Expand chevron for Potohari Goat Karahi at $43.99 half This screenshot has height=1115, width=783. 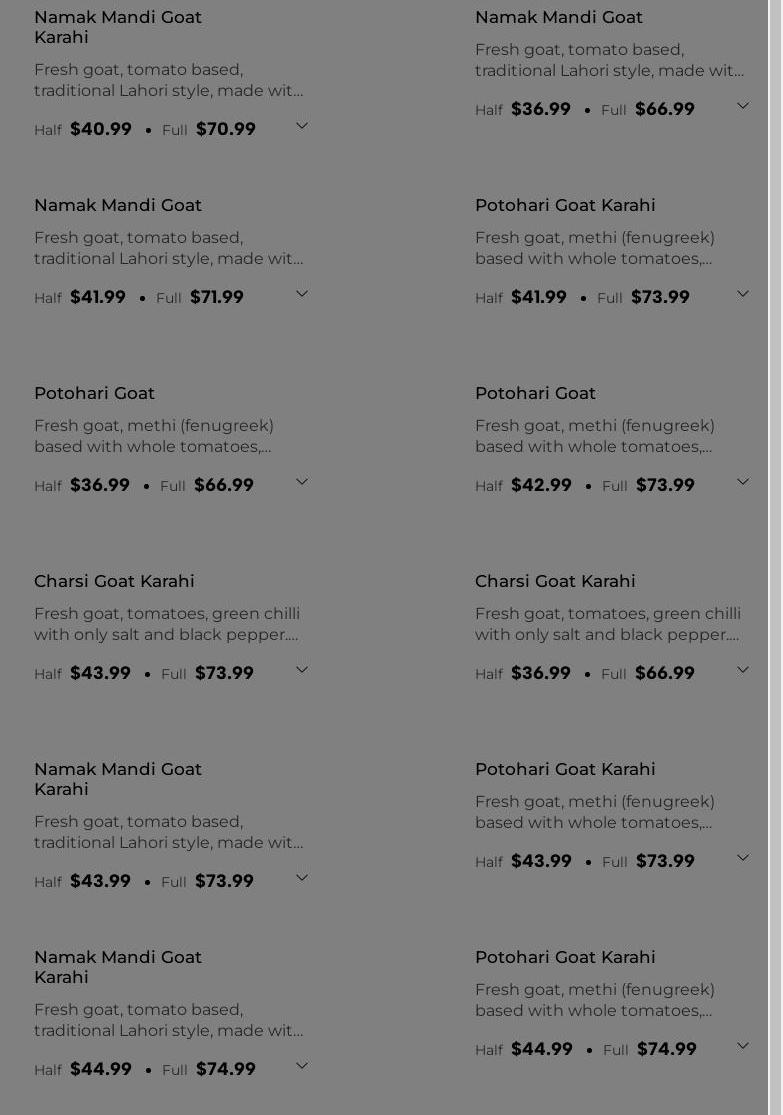click(742, 858)
